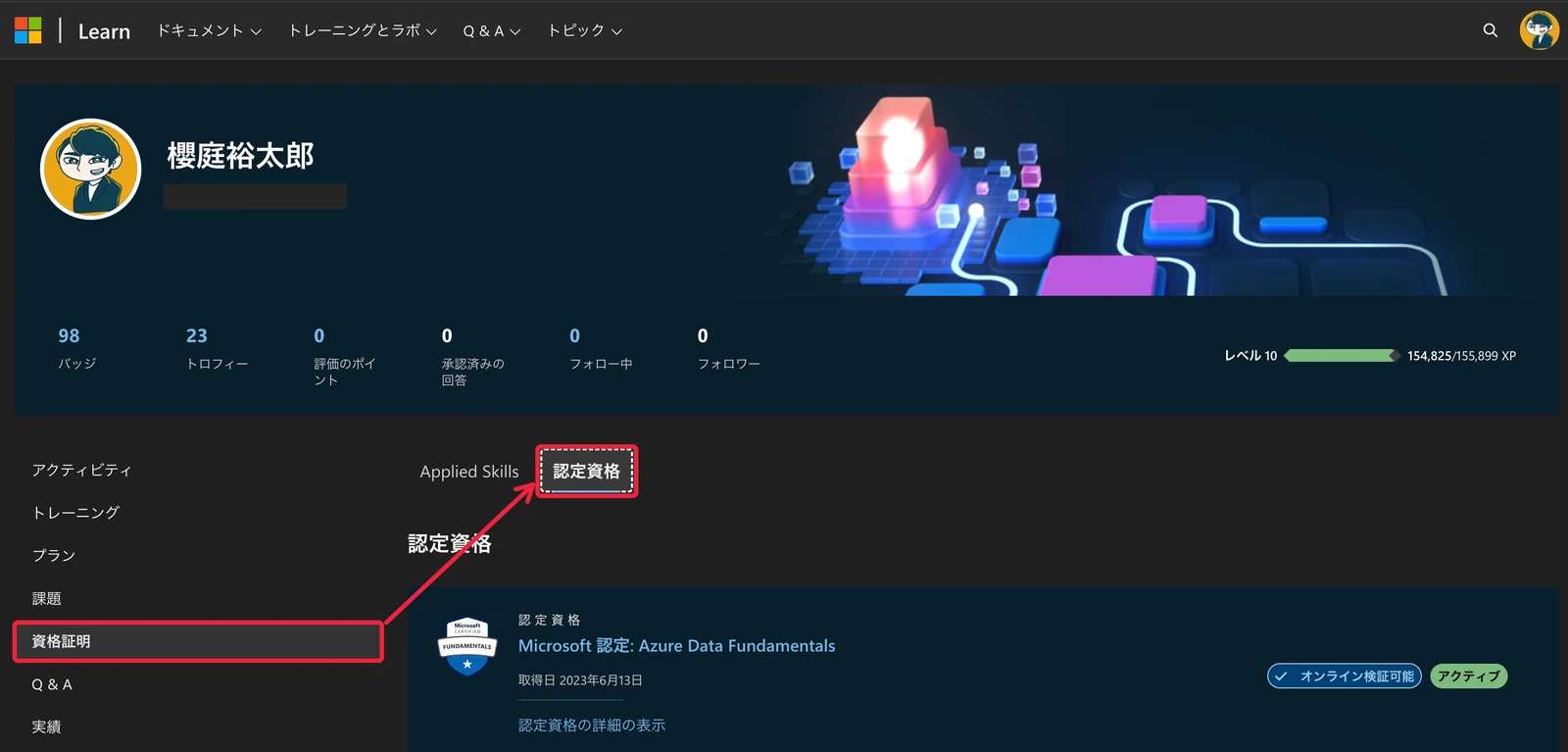The width and height of the screenshot is (1568, 752).
Task: Open プラン in the sidebar
Action: 54,556
